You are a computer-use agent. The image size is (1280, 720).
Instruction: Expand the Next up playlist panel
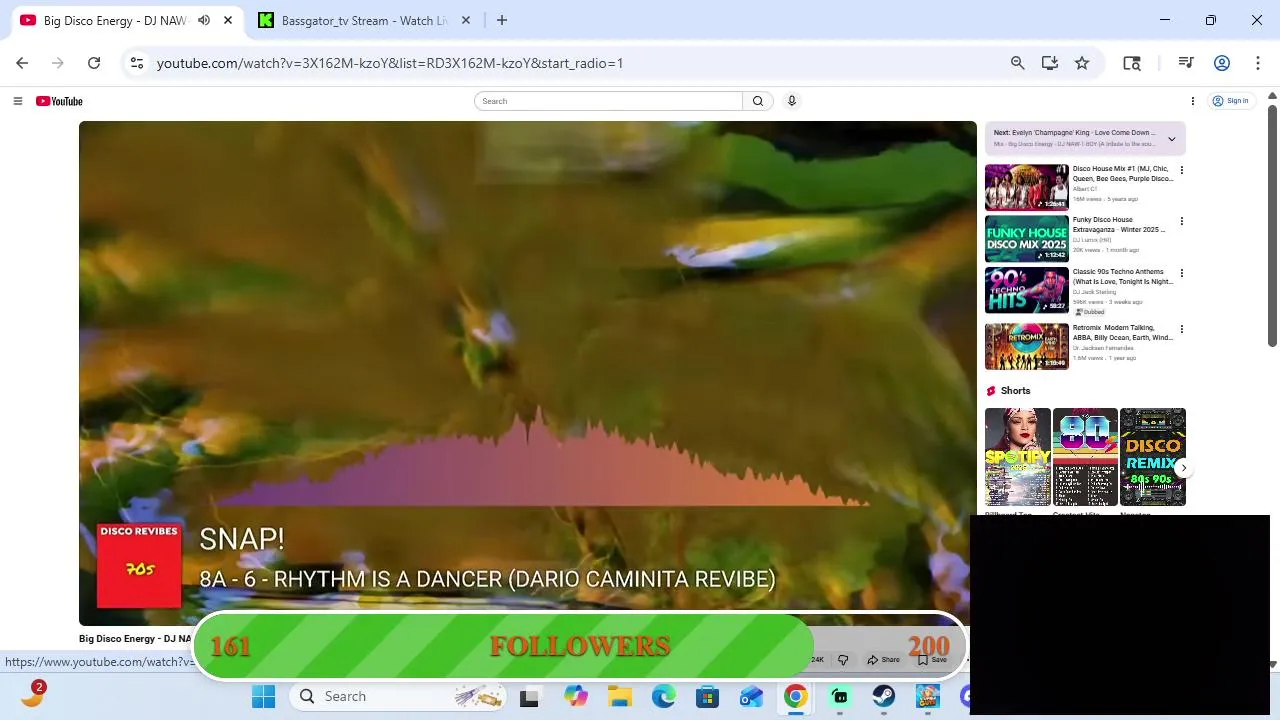(1172, 139)
